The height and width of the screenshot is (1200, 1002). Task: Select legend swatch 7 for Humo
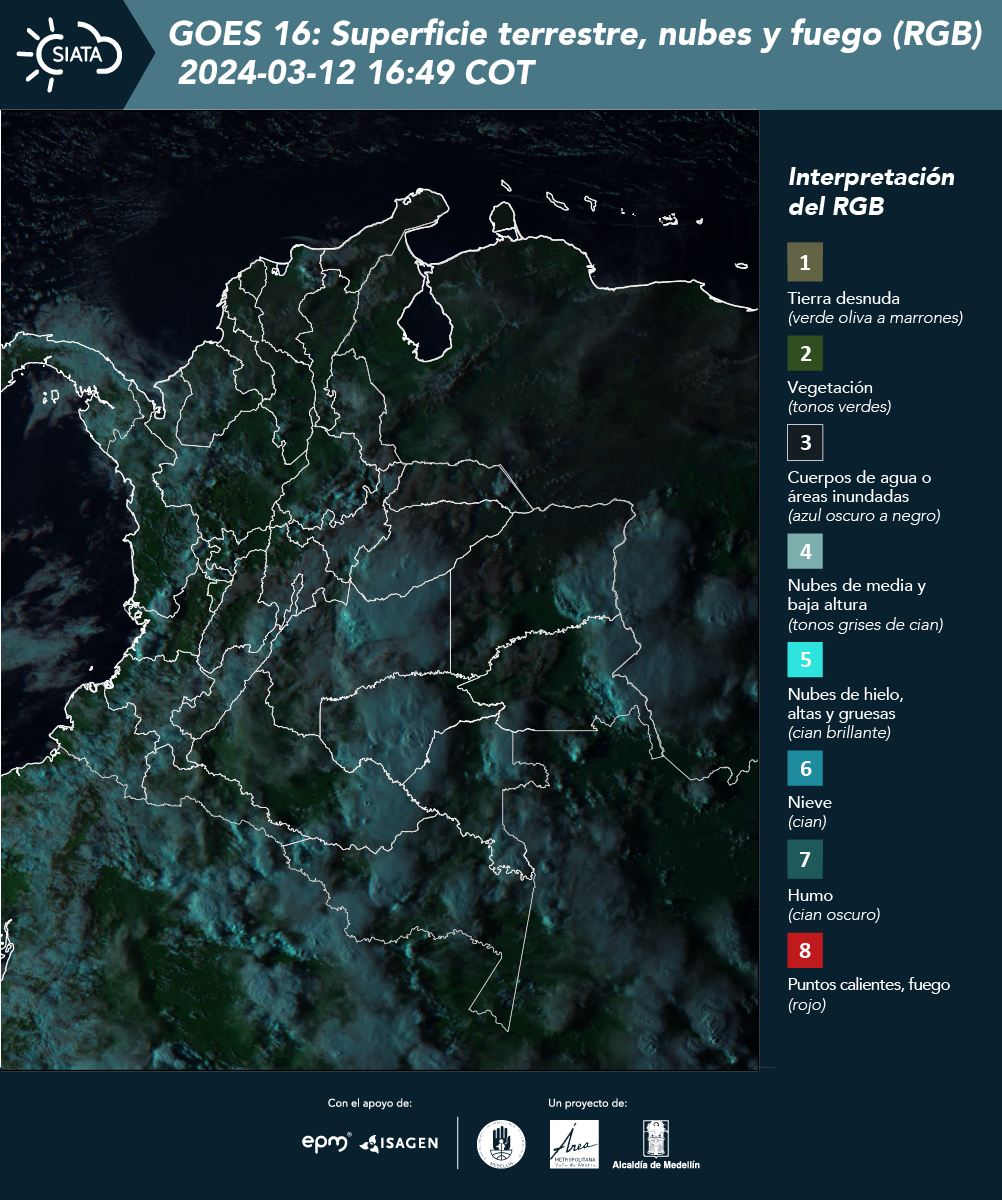(805, 859)
